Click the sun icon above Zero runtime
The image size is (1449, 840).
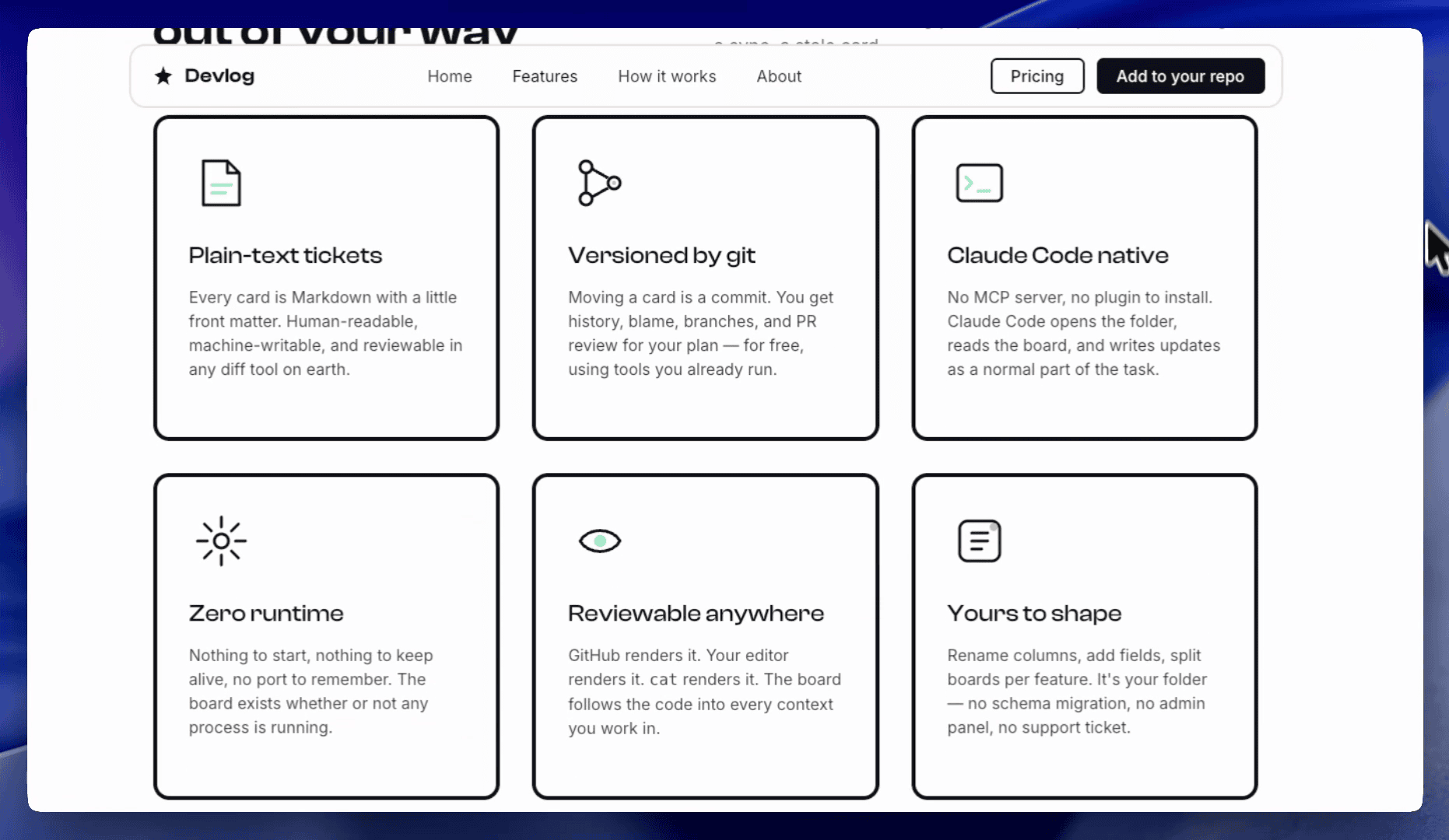[221, 541]
